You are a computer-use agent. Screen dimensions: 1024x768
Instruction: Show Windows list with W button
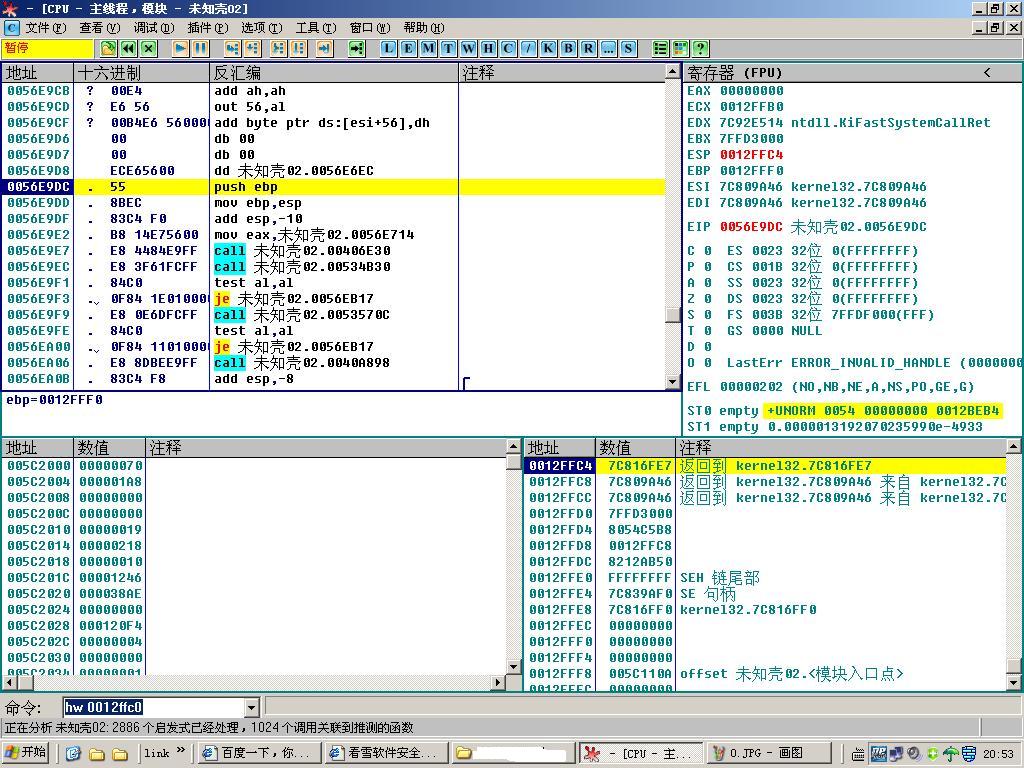point(468,48)
